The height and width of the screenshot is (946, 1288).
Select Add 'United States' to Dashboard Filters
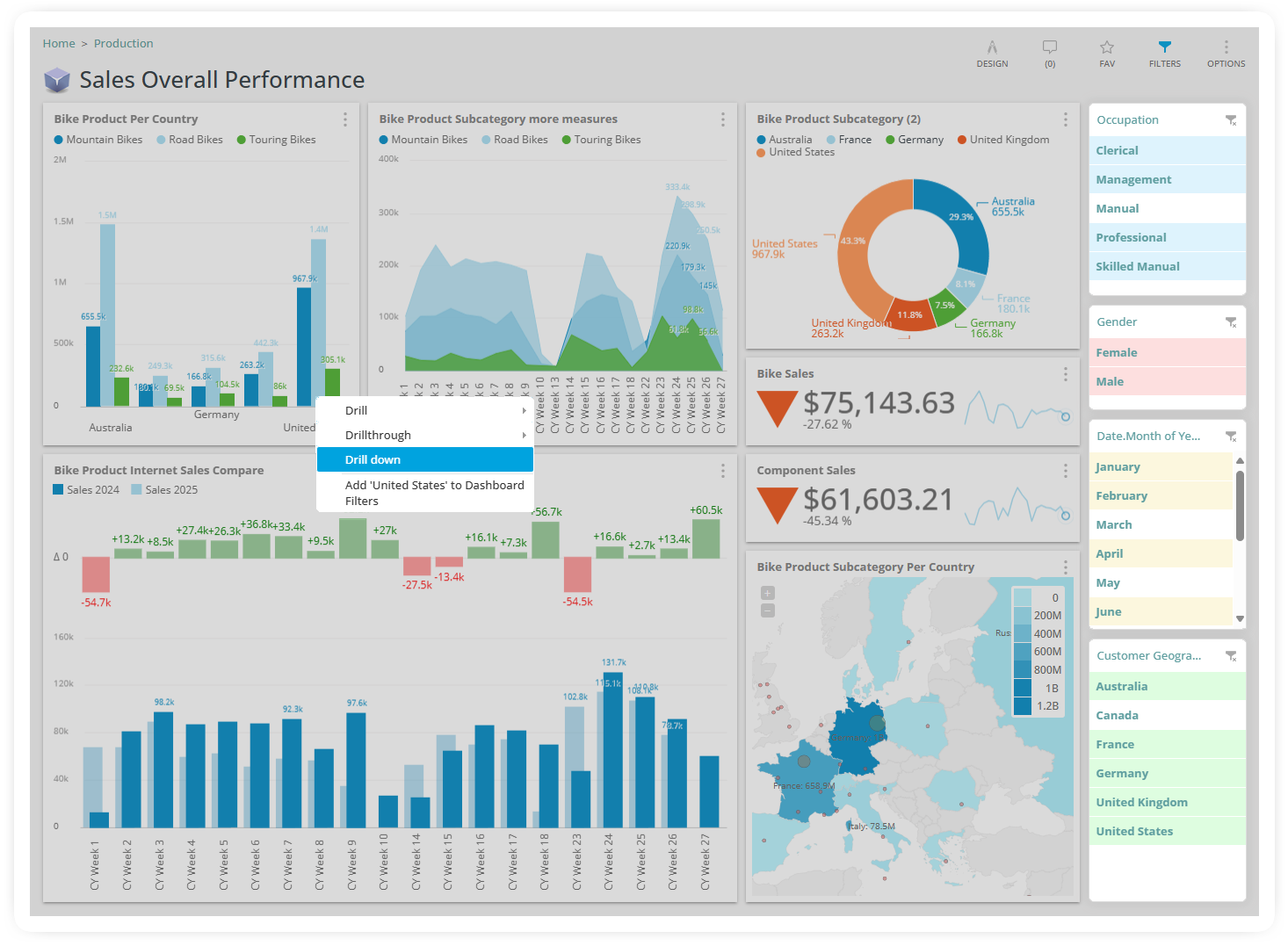(425, 493)
